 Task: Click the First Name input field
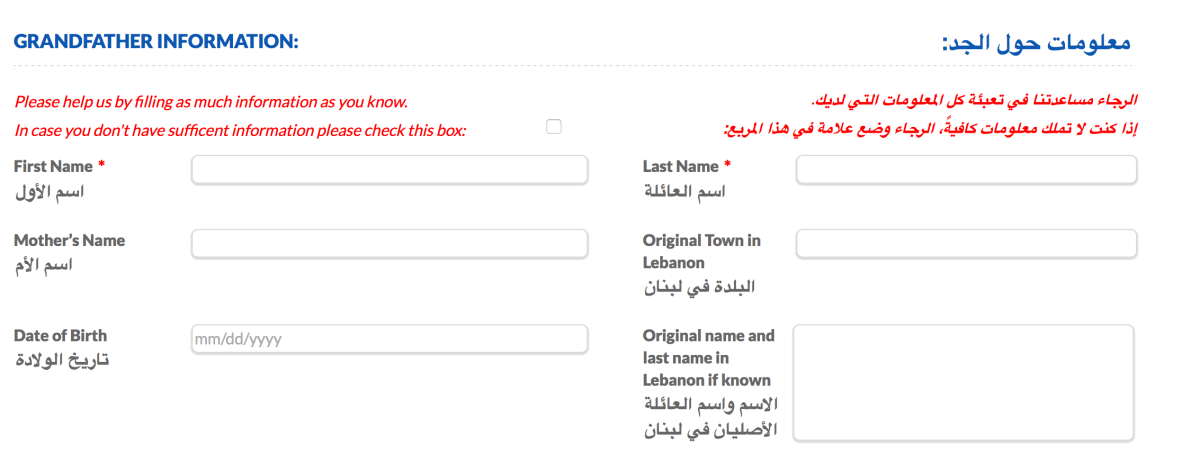coord(389,171)
